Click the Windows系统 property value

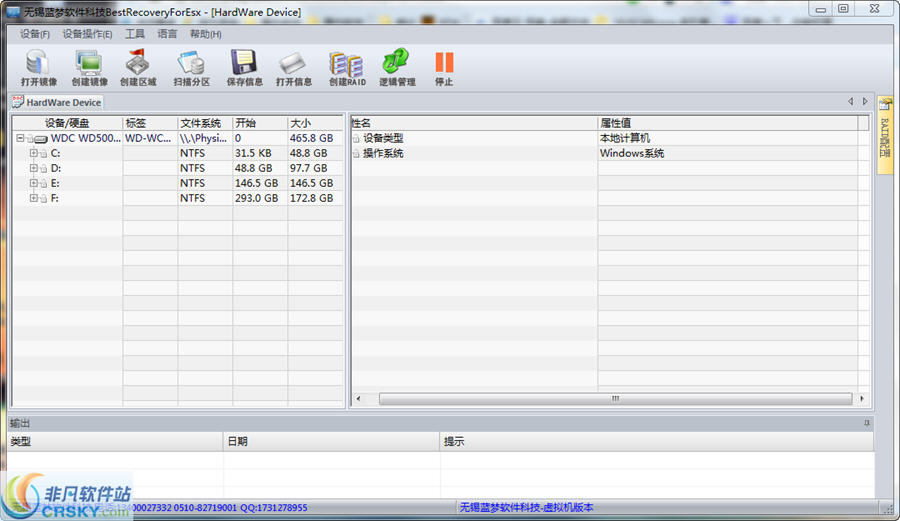tap(632, 153)
